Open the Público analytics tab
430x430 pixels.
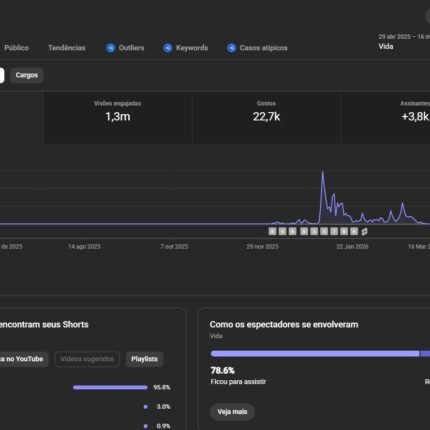(x=16, y=48)
